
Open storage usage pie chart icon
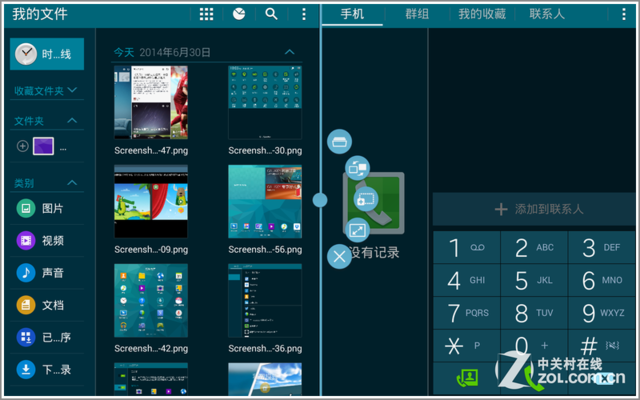coord(239,14)
